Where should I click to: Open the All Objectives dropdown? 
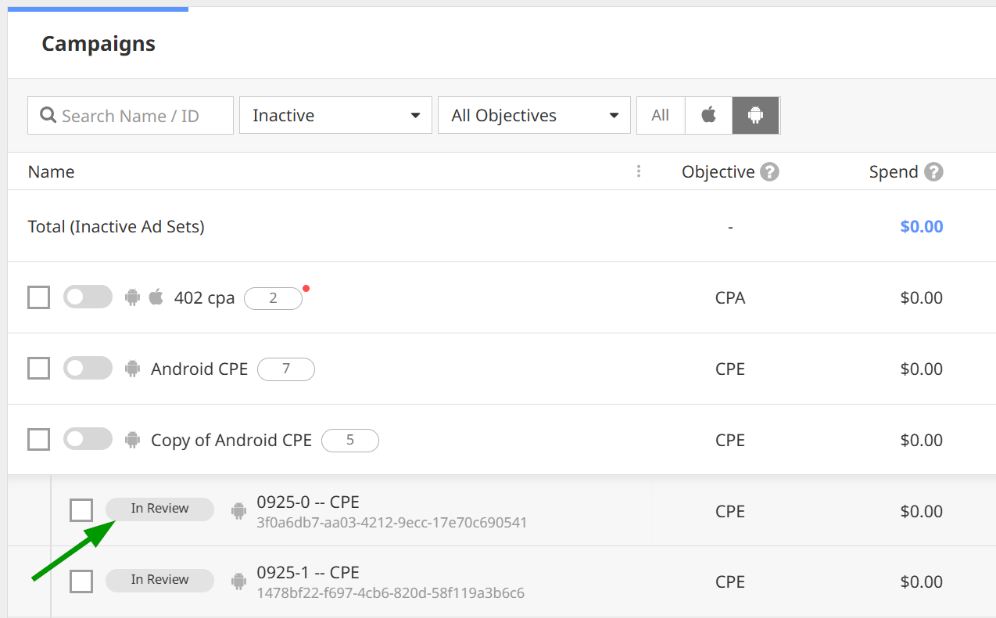click(x=534, y=115)
